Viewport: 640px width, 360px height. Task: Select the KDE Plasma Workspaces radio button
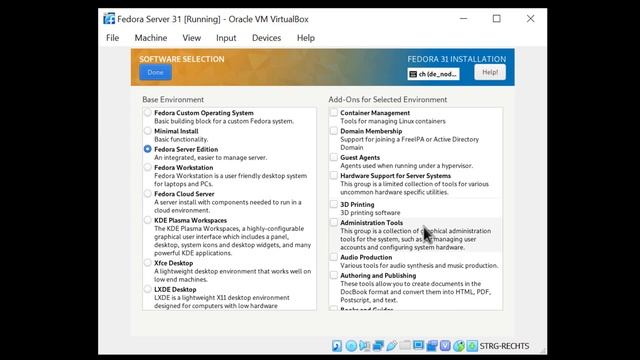pyautogui.click(x=148, y=220)
